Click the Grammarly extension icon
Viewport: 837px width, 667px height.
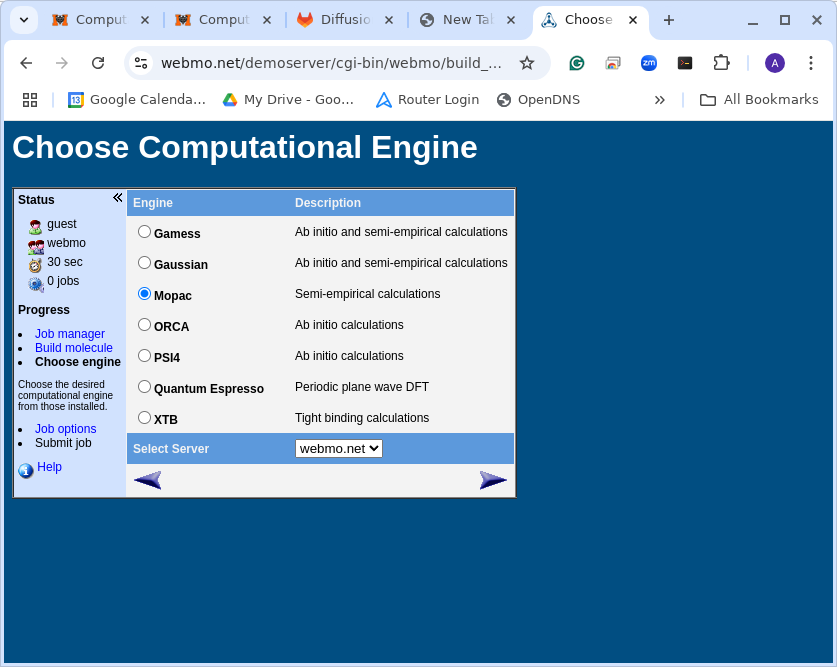click(577, 63)
